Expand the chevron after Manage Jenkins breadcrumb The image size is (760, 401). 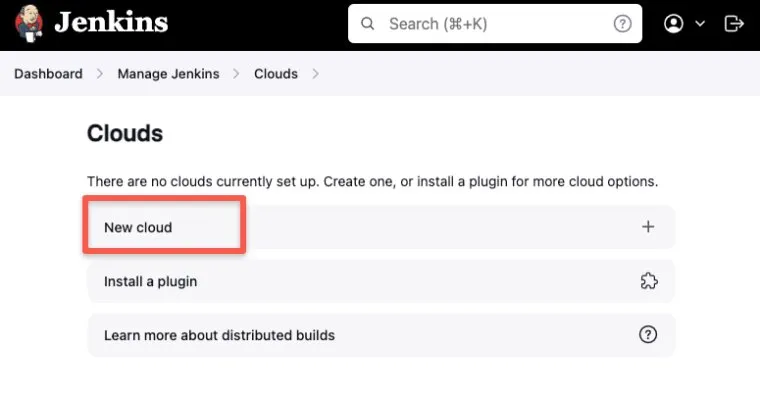click(236, 74)
